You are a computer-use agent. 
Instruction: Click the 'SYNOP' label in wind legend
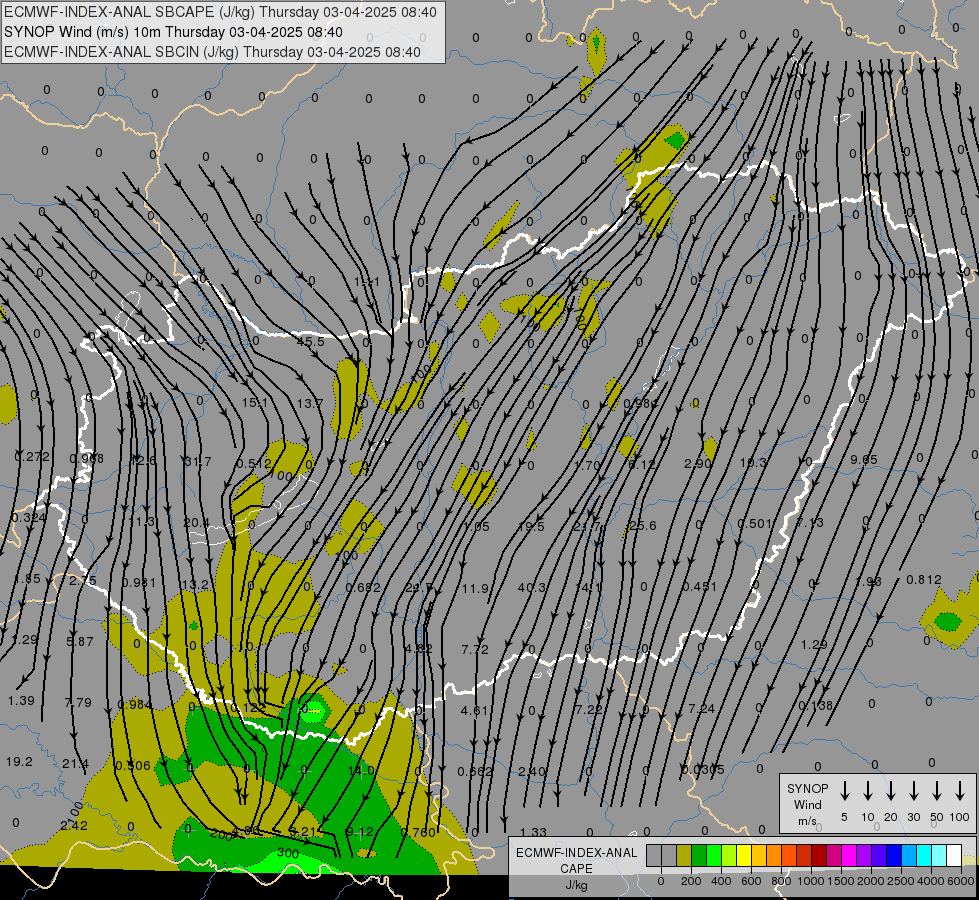tap(807, 788)
